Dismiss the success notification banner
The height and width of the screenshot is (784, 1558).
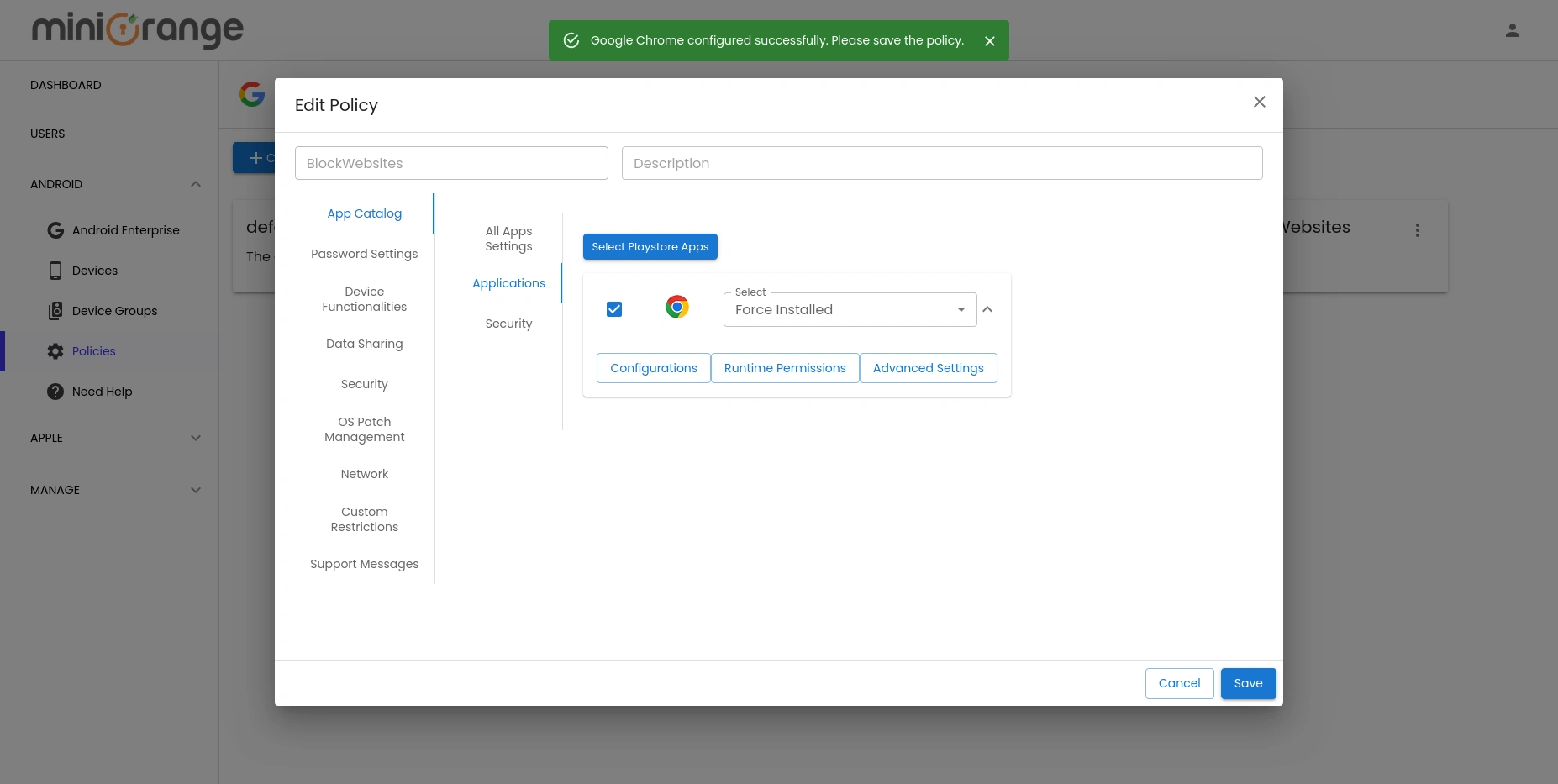(989, 41)
